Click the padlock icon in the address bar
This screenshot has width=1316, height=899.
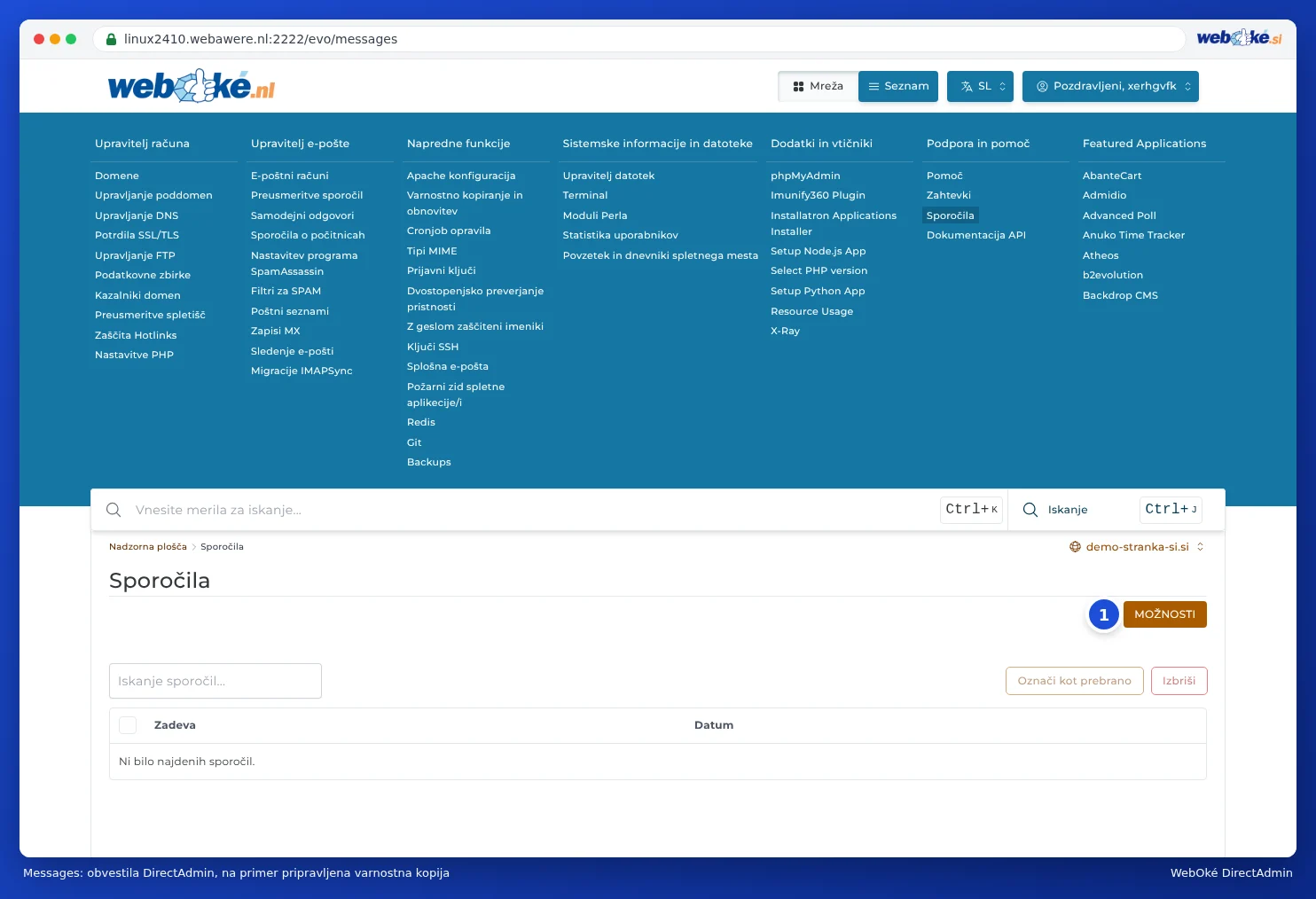112,39
